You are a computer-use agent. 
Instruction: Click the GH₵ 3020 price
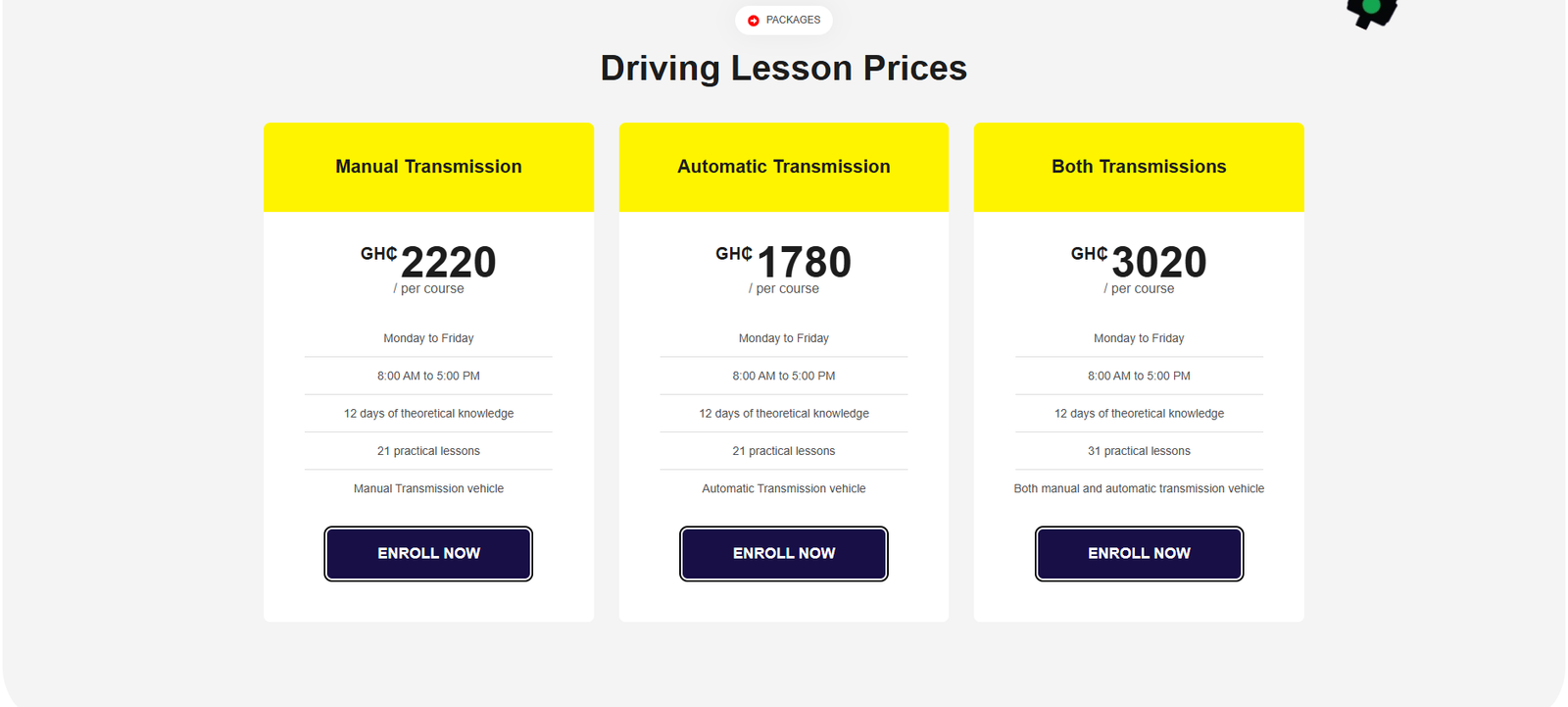pyautogui.click(x=1157, y=262)
